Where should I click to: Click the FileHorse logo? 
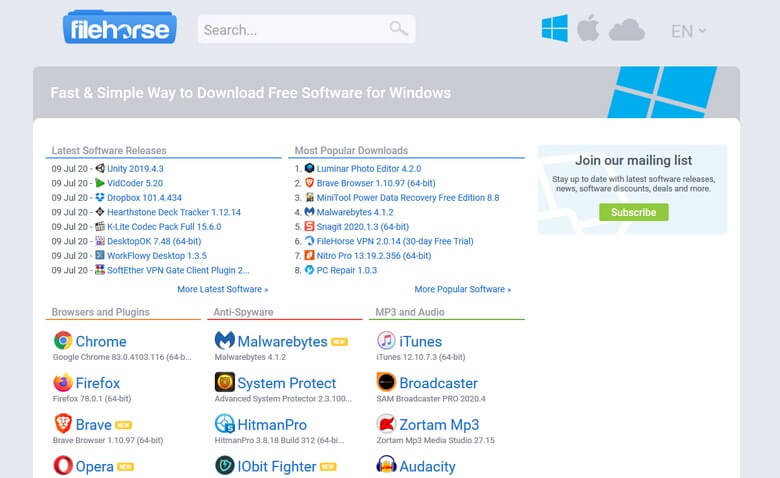(119, 28)
